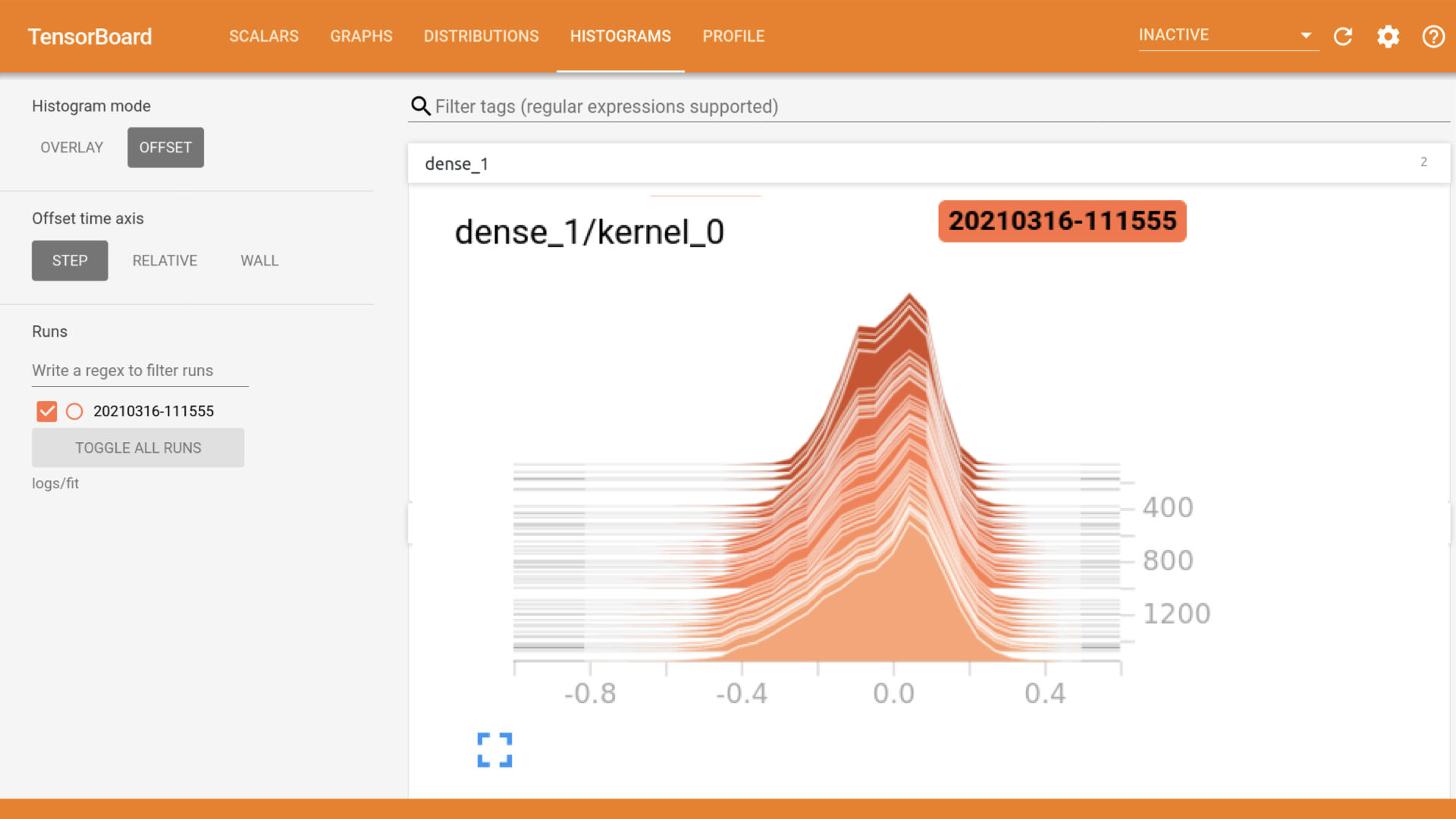Click the regex filter runs field
1456x819 pixels.
coord(140,371)
